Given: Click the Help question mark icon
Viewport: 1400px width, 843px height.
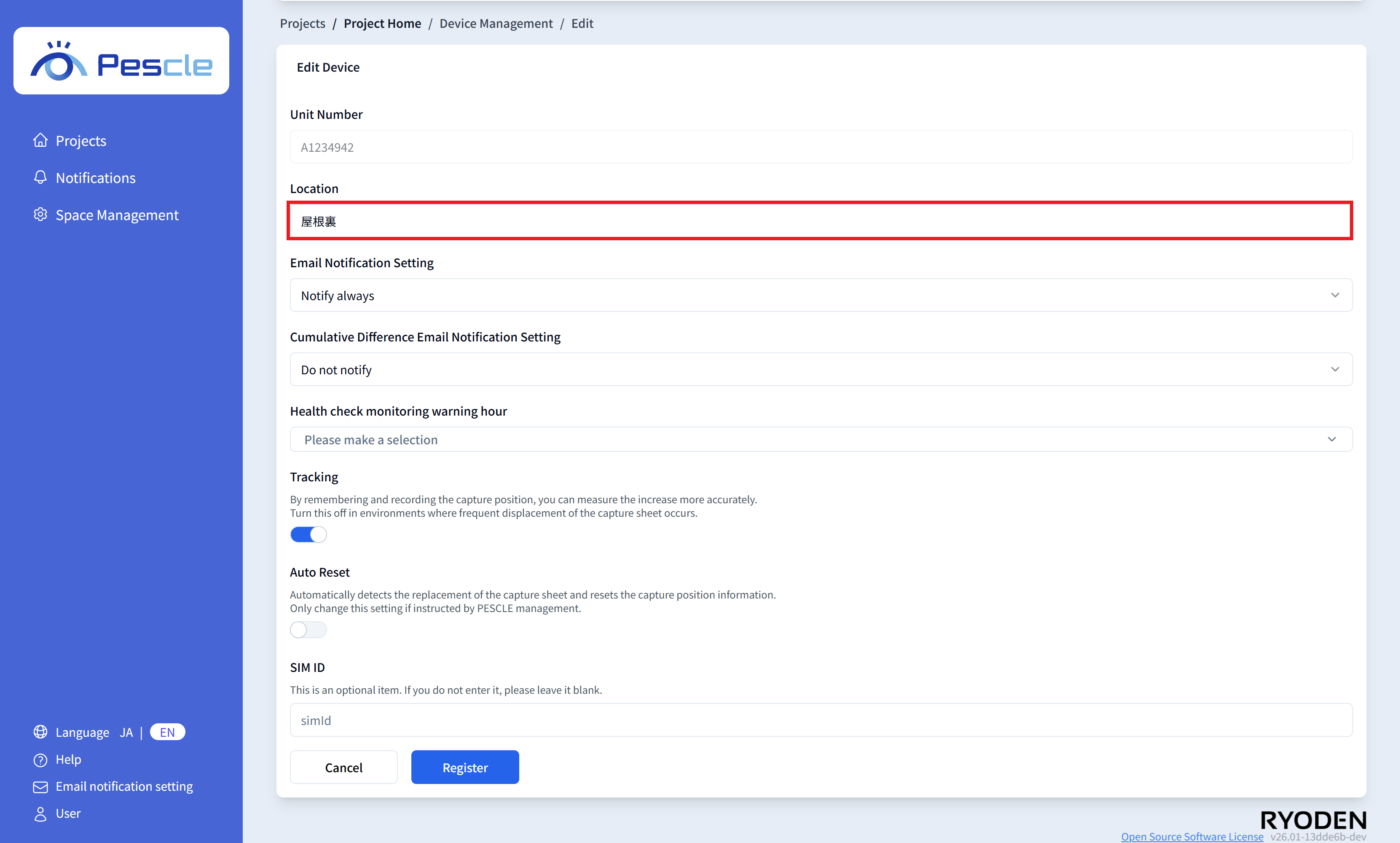Looking at the screenshot, I should [x=40, y=760].
